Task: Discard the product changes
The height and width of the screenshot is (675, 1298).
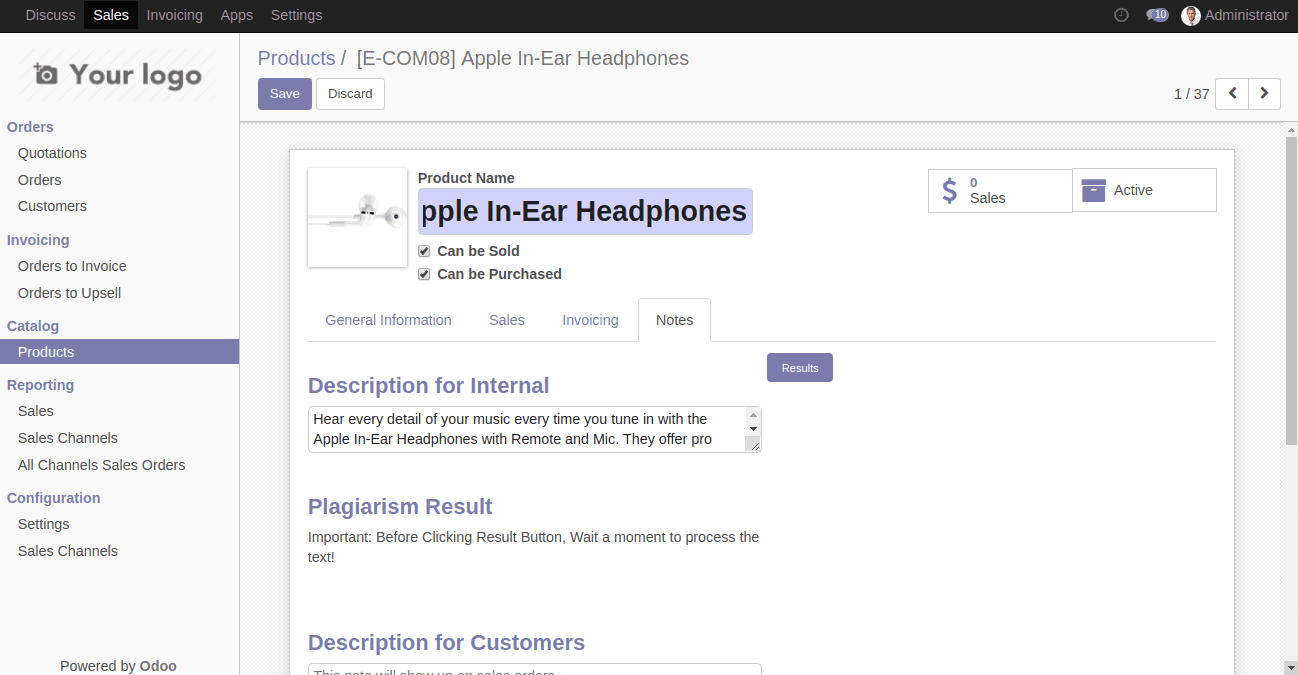Action: [x=350, y=93]
